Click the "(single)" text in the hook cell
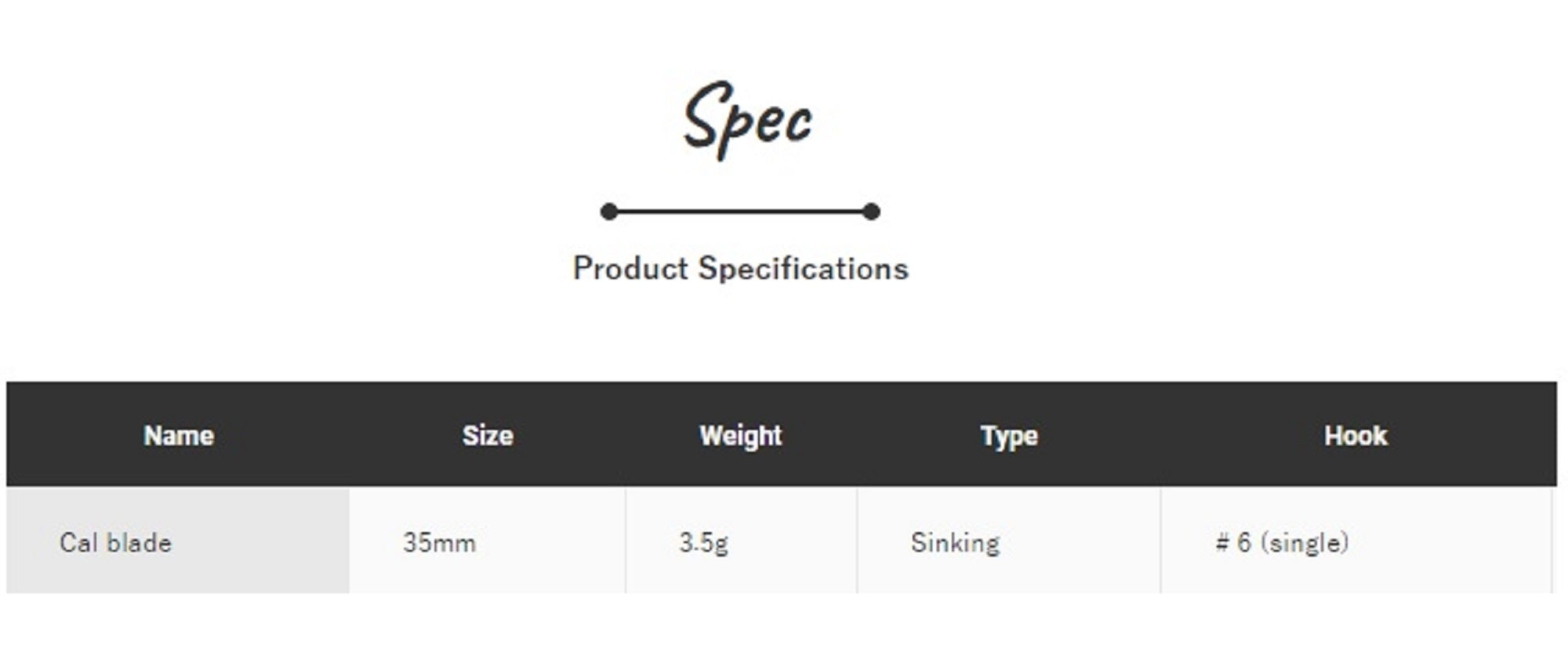The image size is (1568, 648). point(1305,543)
